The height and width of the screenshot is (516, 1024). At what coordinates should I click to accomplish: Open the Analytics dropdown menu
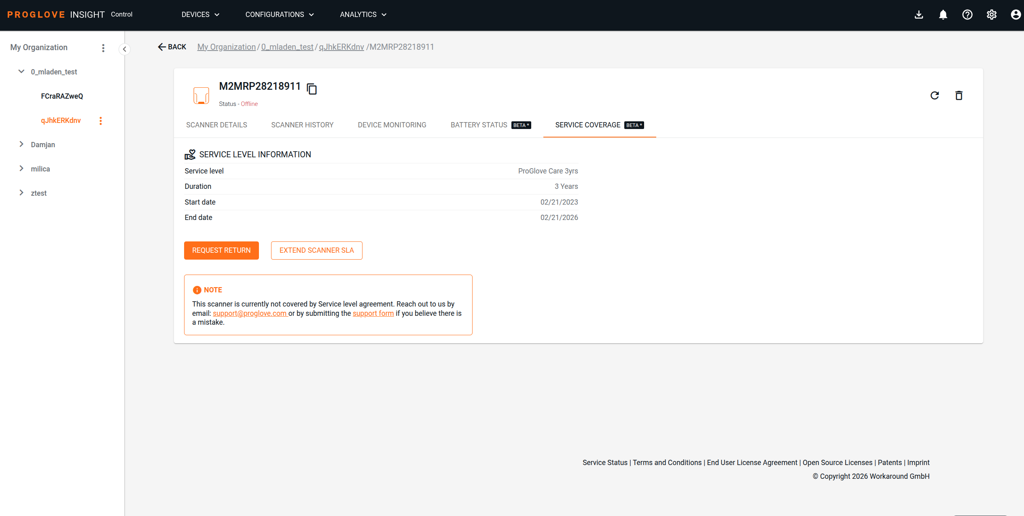(363, 14)
